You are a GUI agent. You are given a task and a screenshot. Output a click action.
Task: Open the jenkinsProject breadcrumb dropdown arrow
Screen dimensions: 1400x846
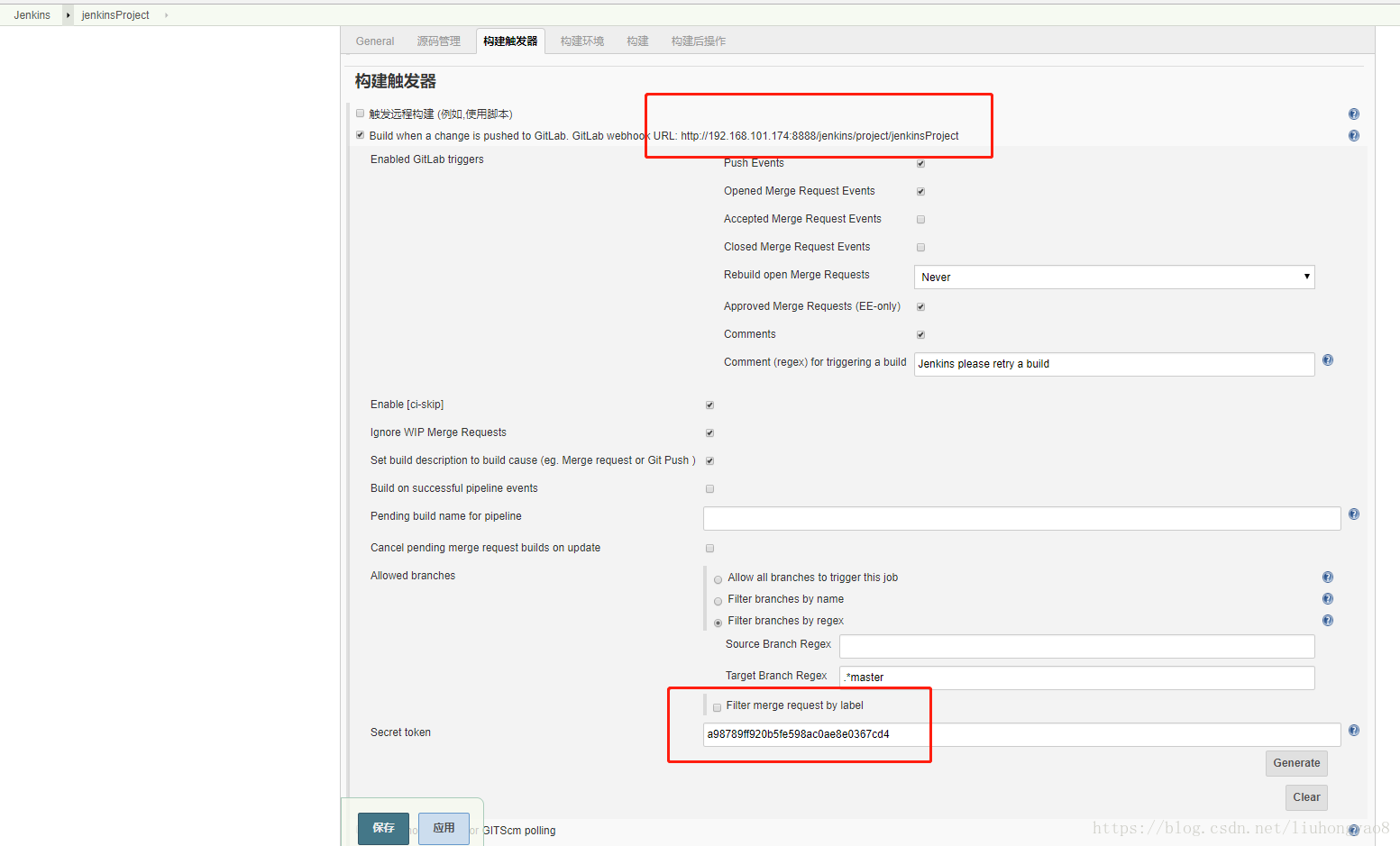coord(166,15)
